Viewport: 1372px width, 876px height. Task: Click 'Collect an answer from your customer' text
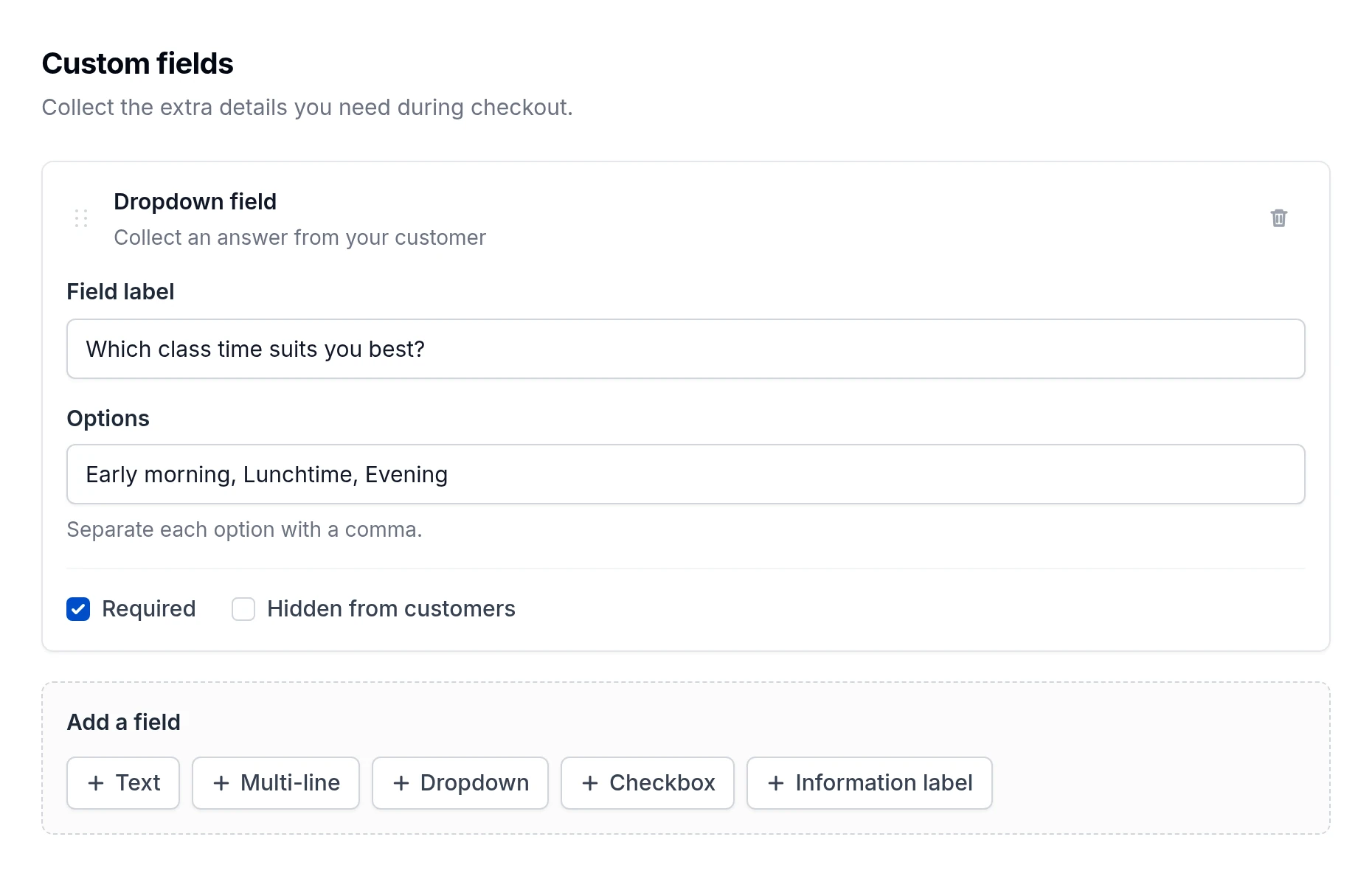300,237
